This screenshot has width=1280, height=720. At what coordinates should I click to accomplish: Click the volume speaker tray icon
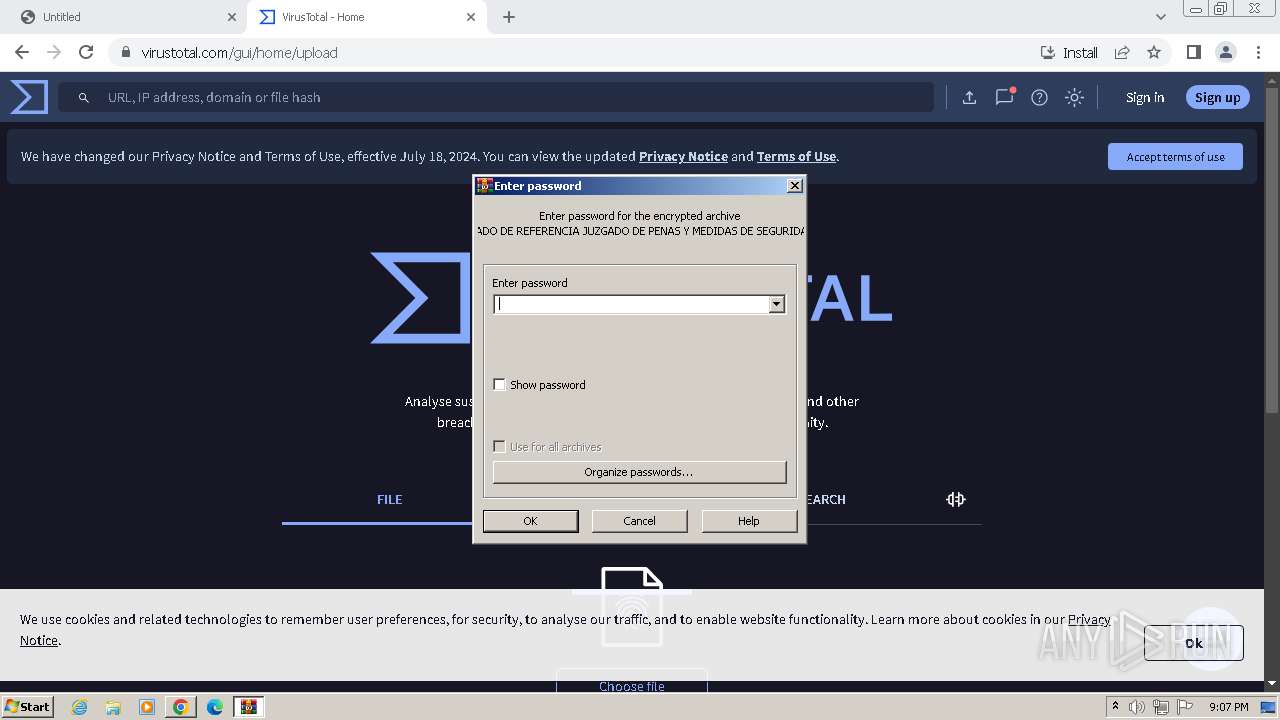[x=1137, y=707]
